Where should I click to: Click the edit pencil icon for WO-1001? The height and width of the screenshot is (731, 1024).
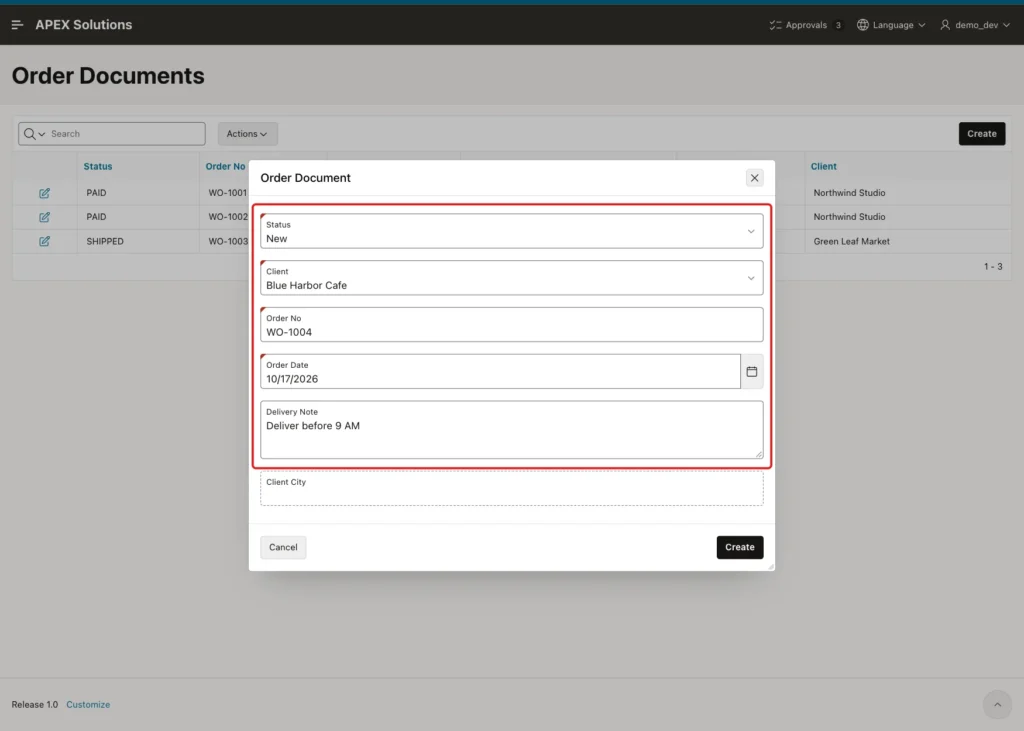click(x=44, y=193)
